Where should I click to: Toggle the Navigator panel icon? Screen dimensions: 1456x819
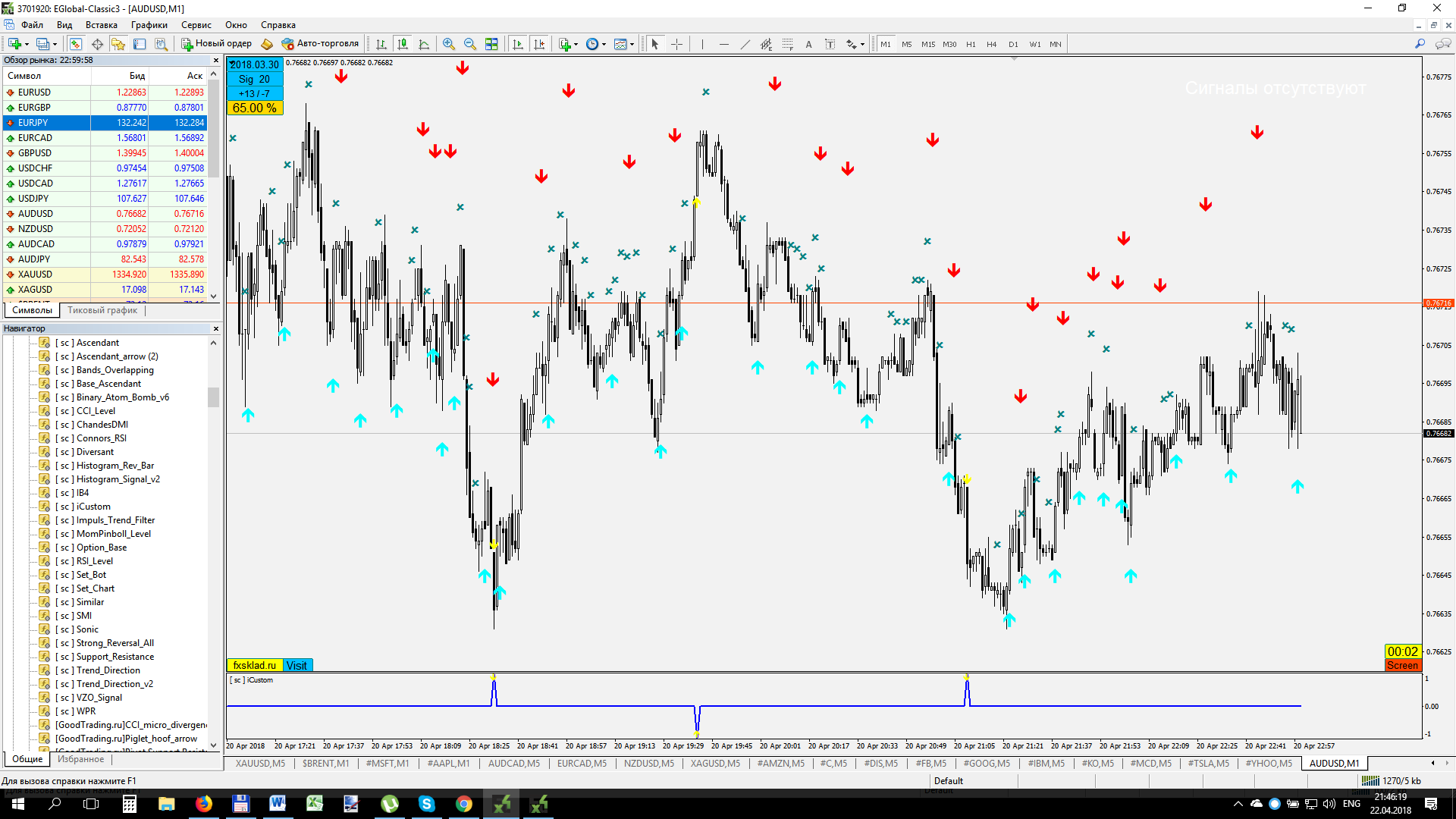118,44
